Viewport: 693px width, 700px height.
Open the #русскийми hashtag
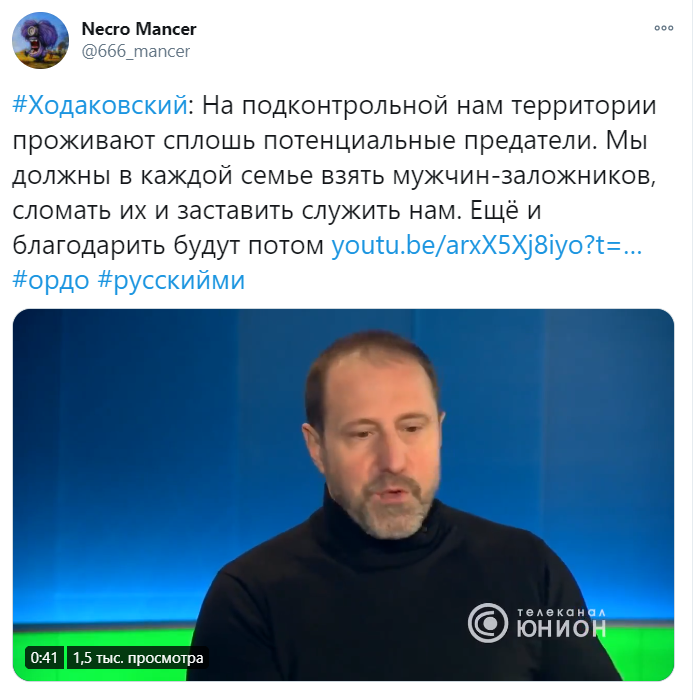click(171, 280)
